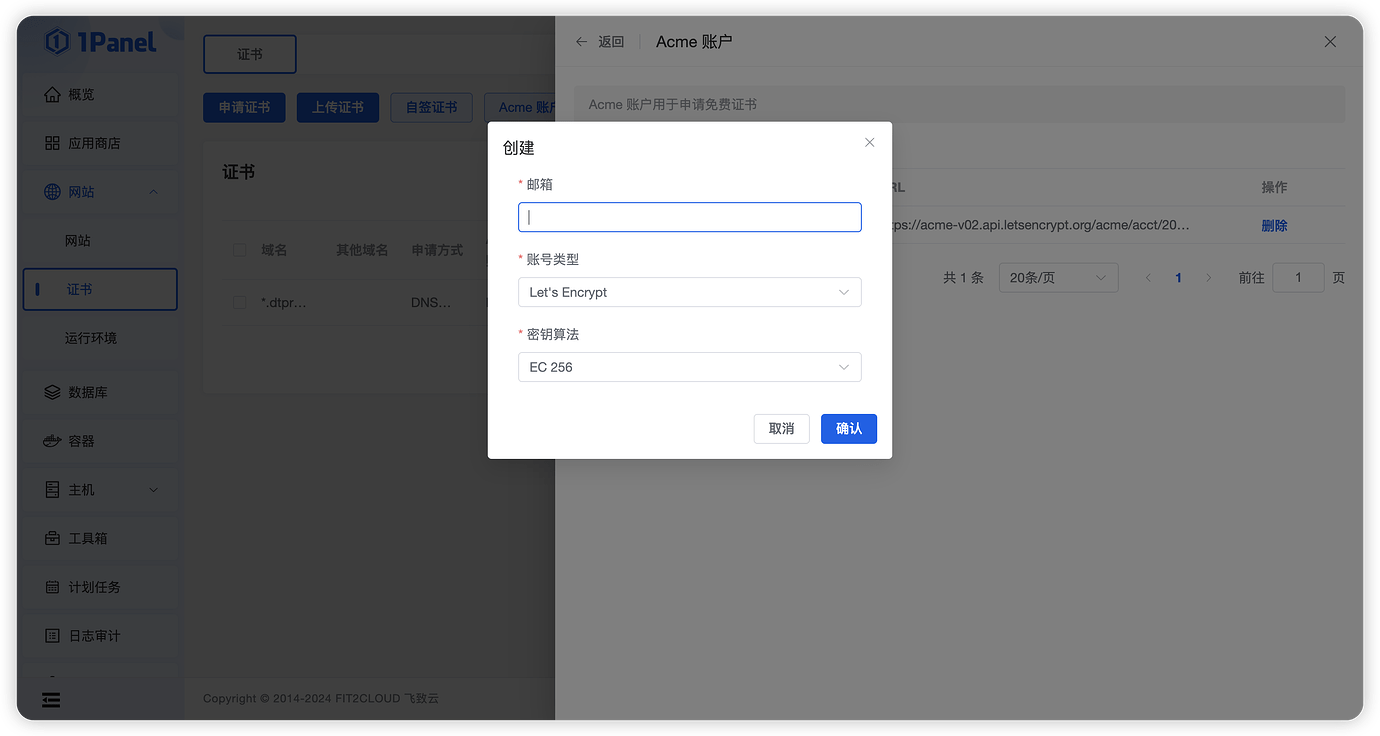The image size is (1380, 736).
Task: Confirm creation with the 确认 button
Action: coord(848,428)
